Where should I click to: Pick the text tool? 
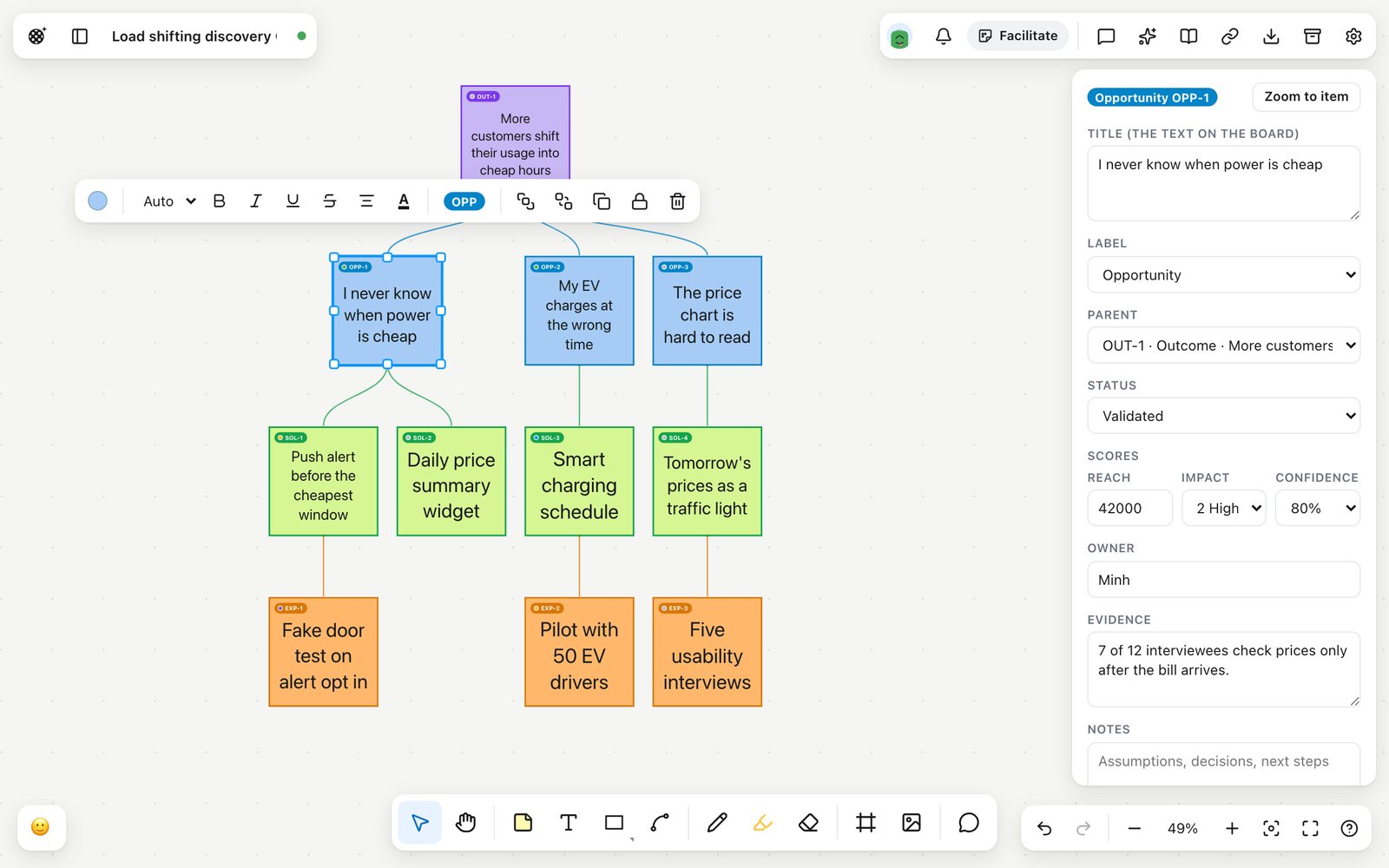point(569,823)
